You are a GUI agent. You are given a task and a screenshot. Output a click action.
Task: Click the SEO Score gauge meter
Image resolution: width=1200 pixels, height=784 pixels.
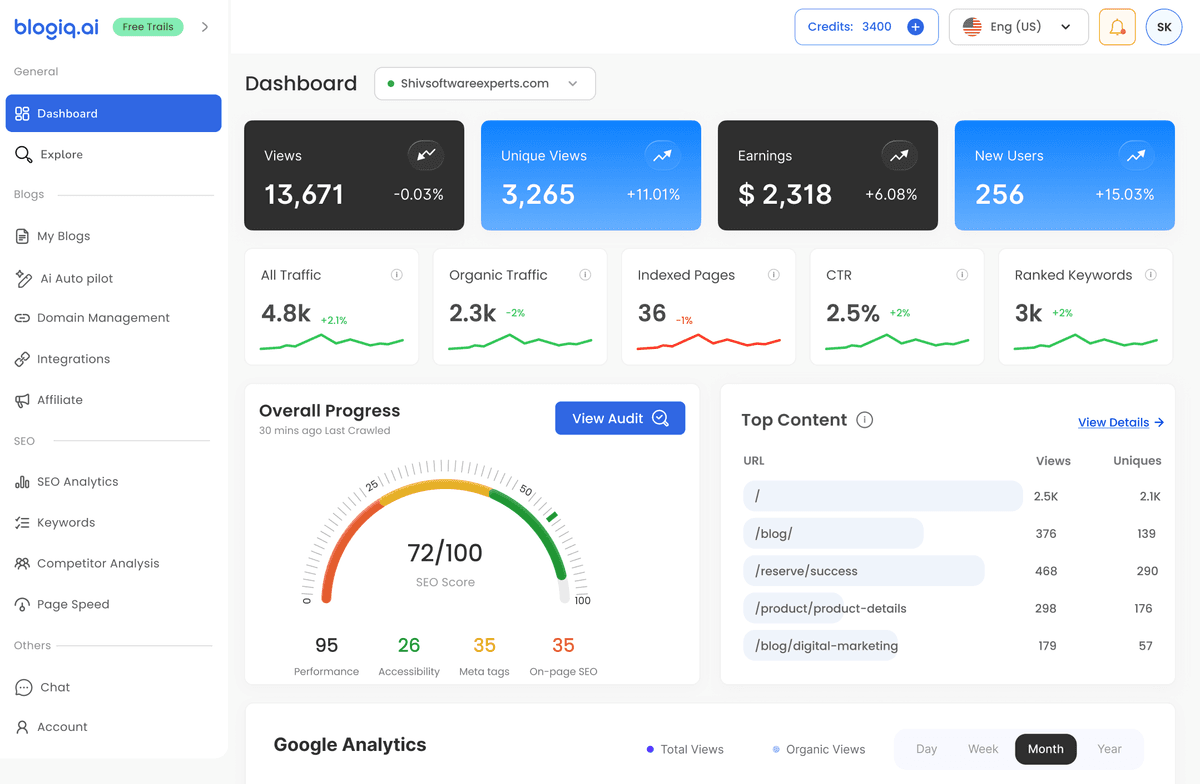coord(445,540)
